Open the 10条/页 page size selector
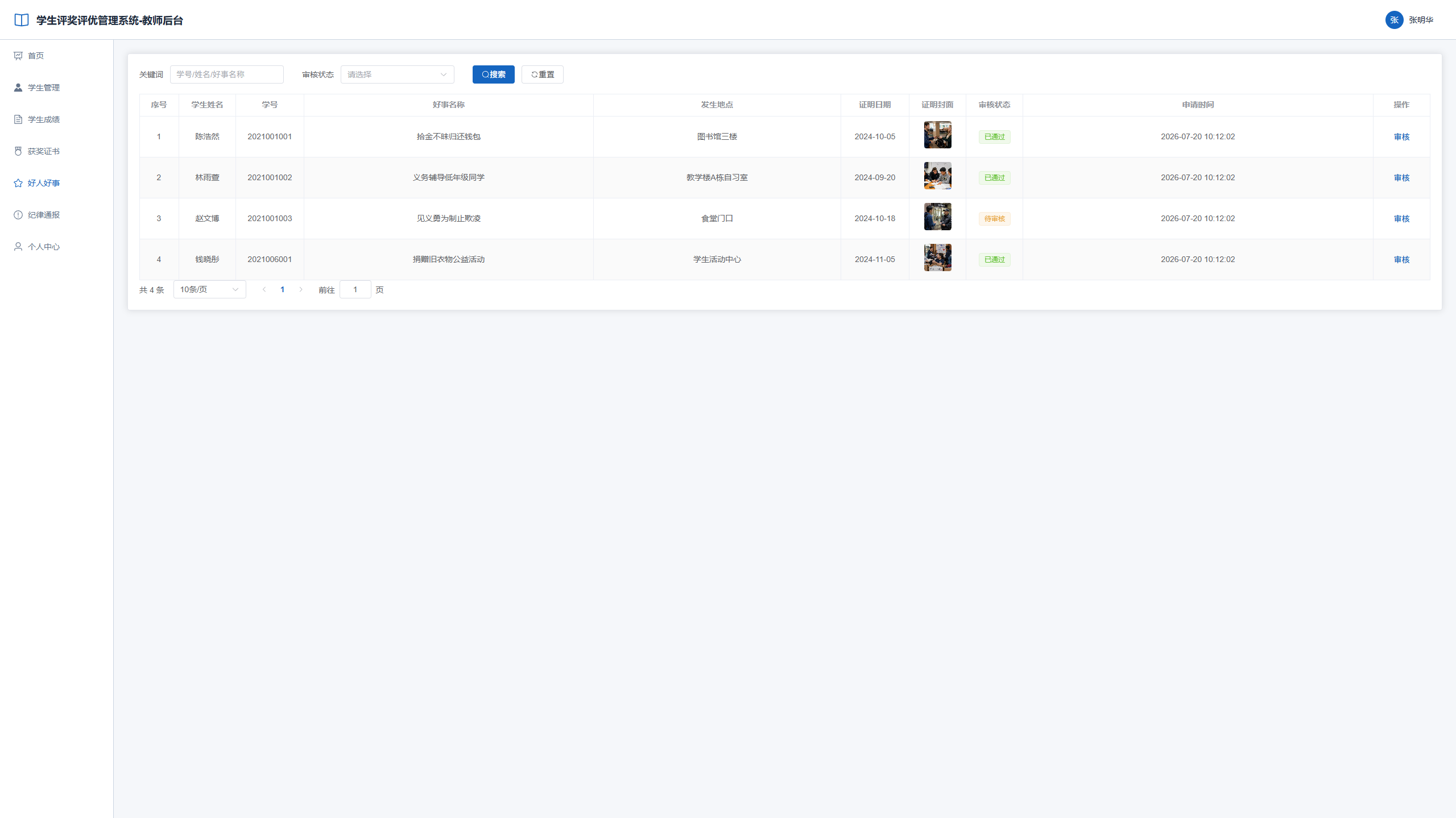 pyautogui.click(x=209, y=289)
